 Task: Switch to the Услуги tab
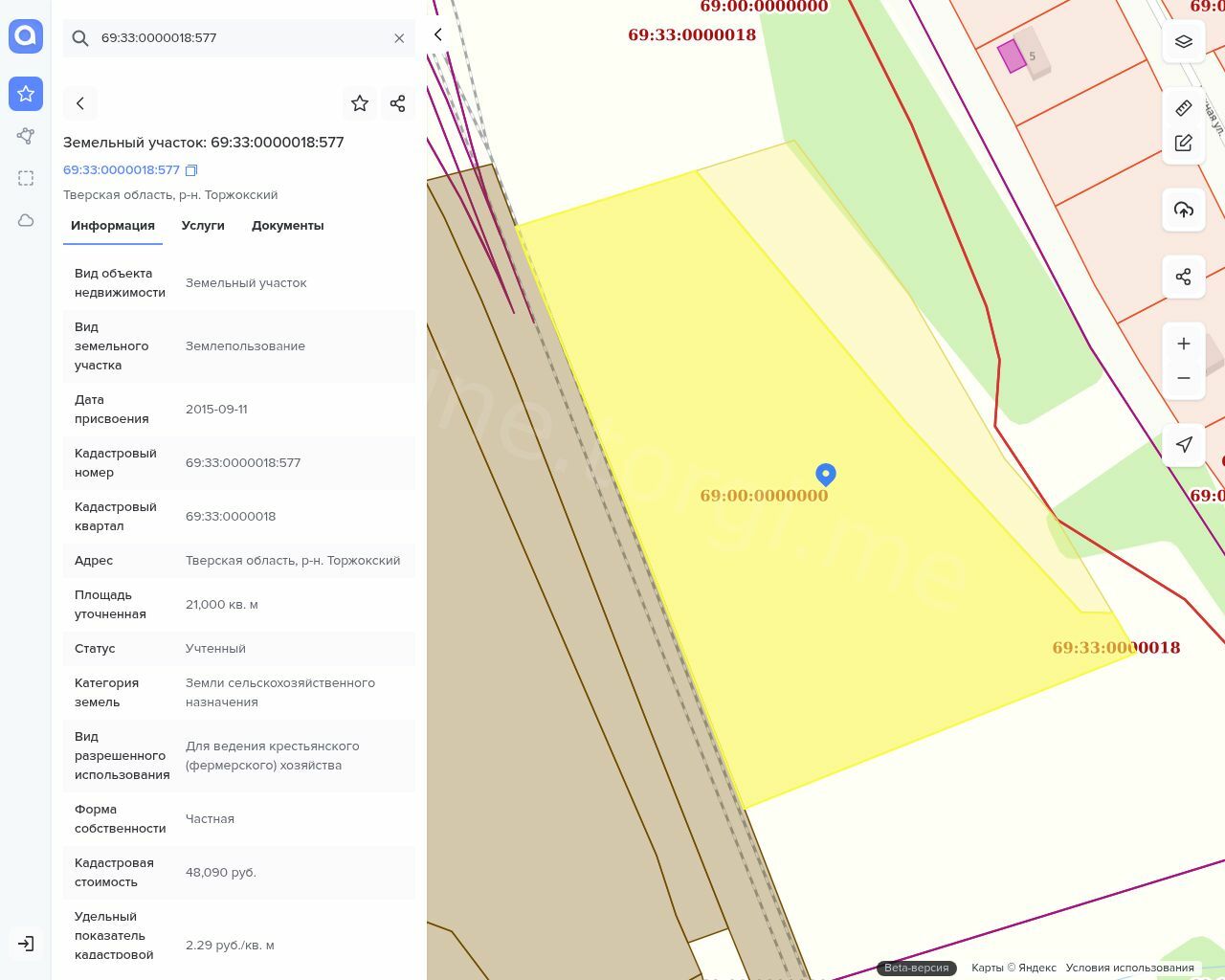(x=203, y=226)
